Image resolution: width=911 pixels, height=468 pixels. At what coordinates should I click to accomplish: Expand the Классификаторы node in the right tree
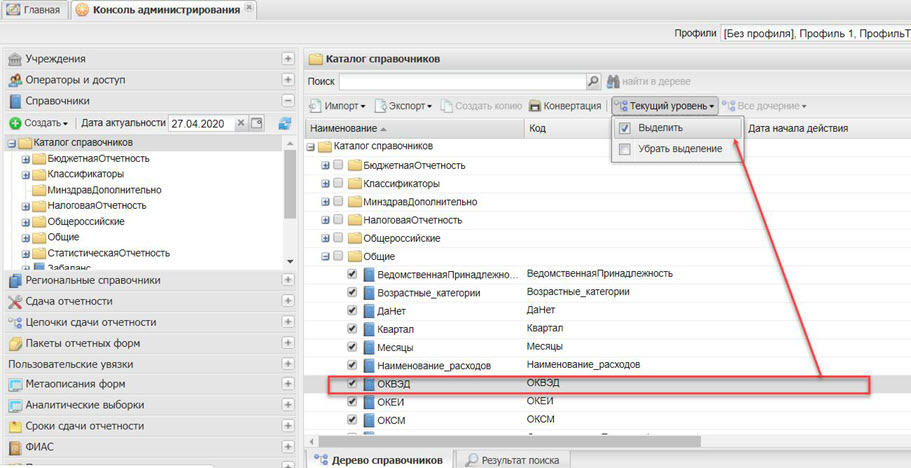[325, 184]
